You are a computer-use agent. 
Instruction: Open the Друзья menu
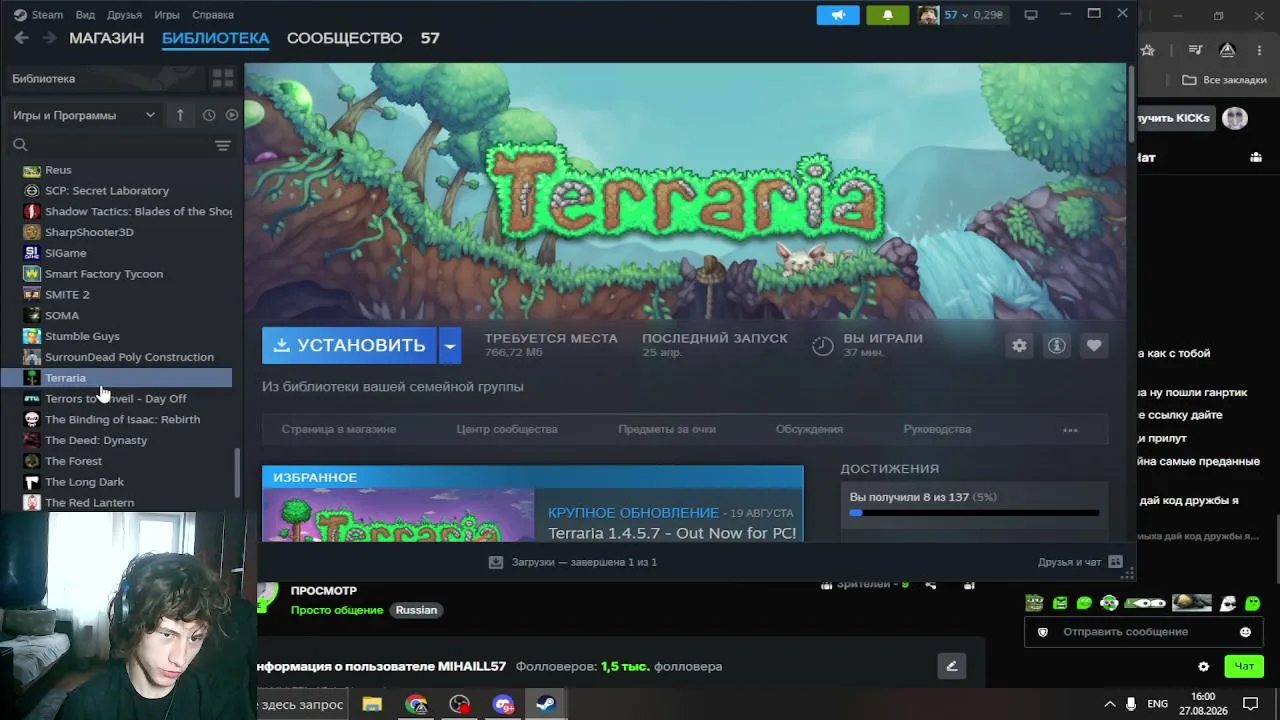pos(124,15)
